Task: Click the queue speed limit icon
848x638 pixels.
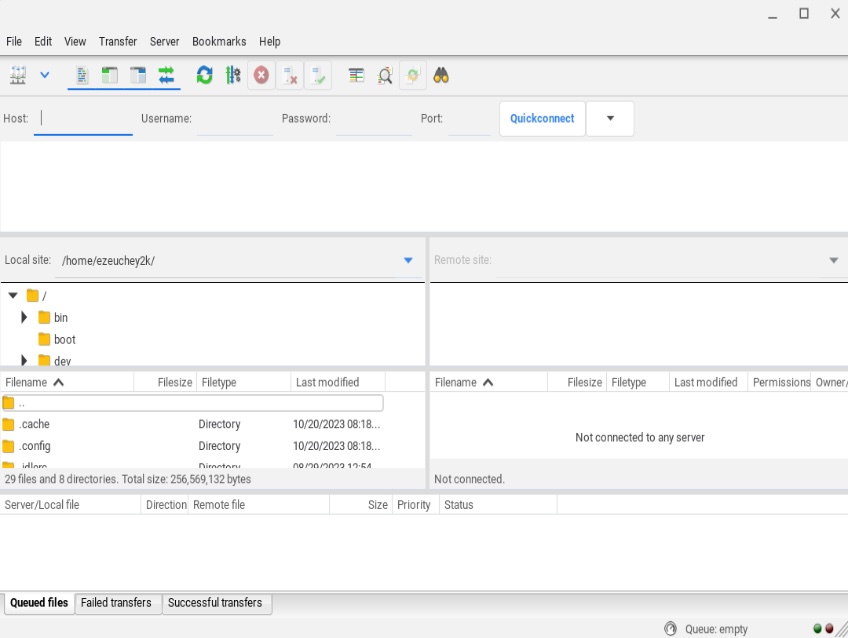Action: pyautogui.click(x=671, y=629)
